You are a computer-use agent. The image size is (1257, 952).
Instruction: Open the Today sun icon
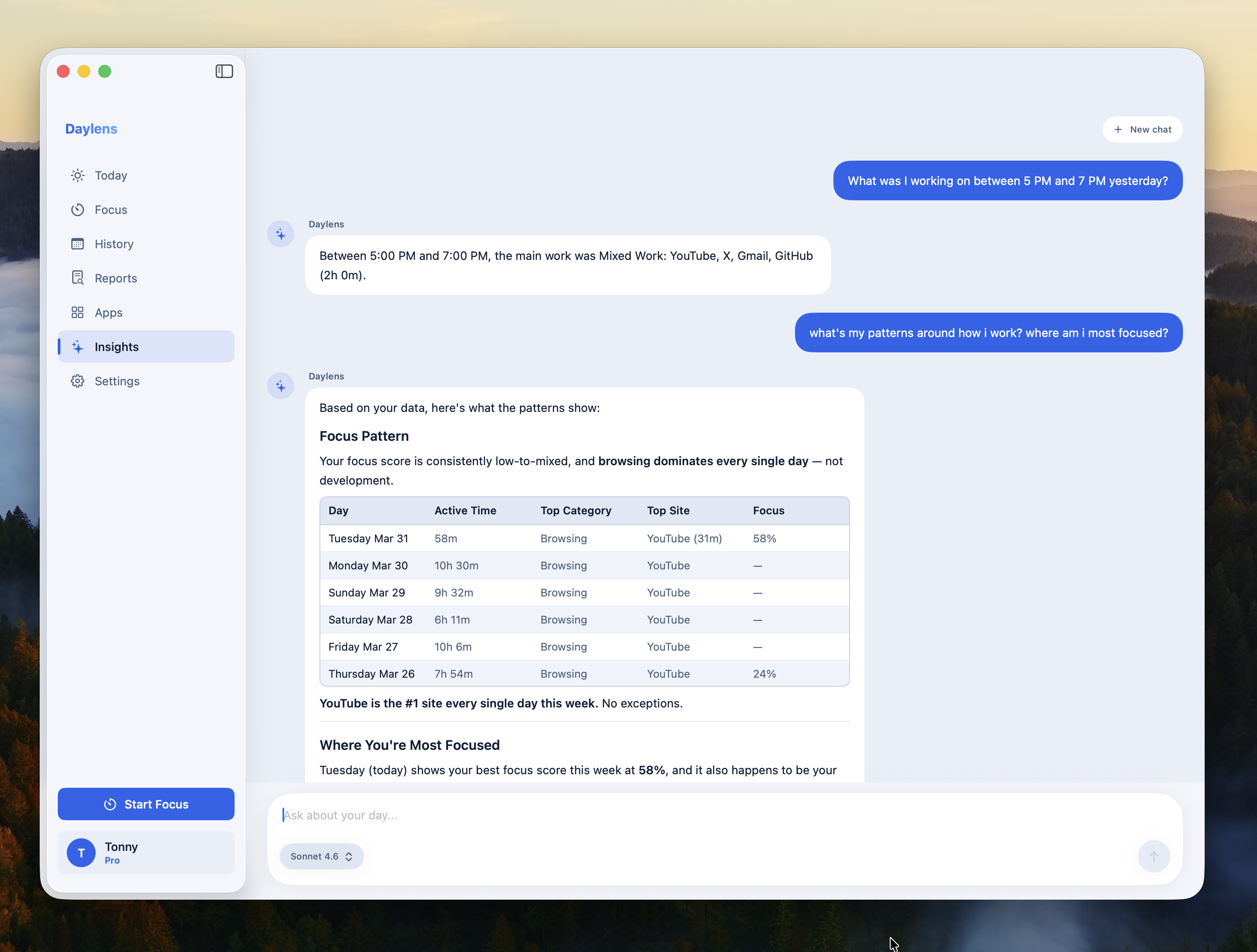pyautogui.click(x=78, y=175)
